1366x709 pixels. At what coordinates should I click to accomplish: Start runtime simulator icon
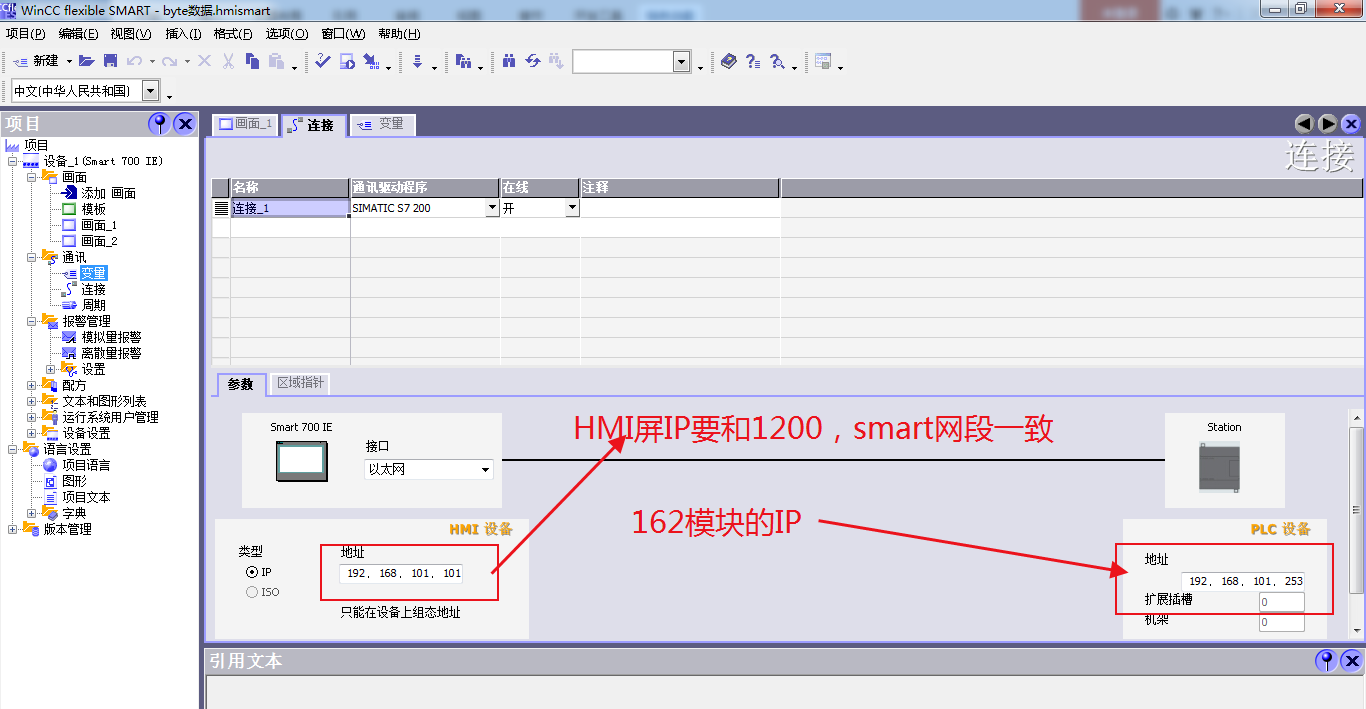coord(347,61)
